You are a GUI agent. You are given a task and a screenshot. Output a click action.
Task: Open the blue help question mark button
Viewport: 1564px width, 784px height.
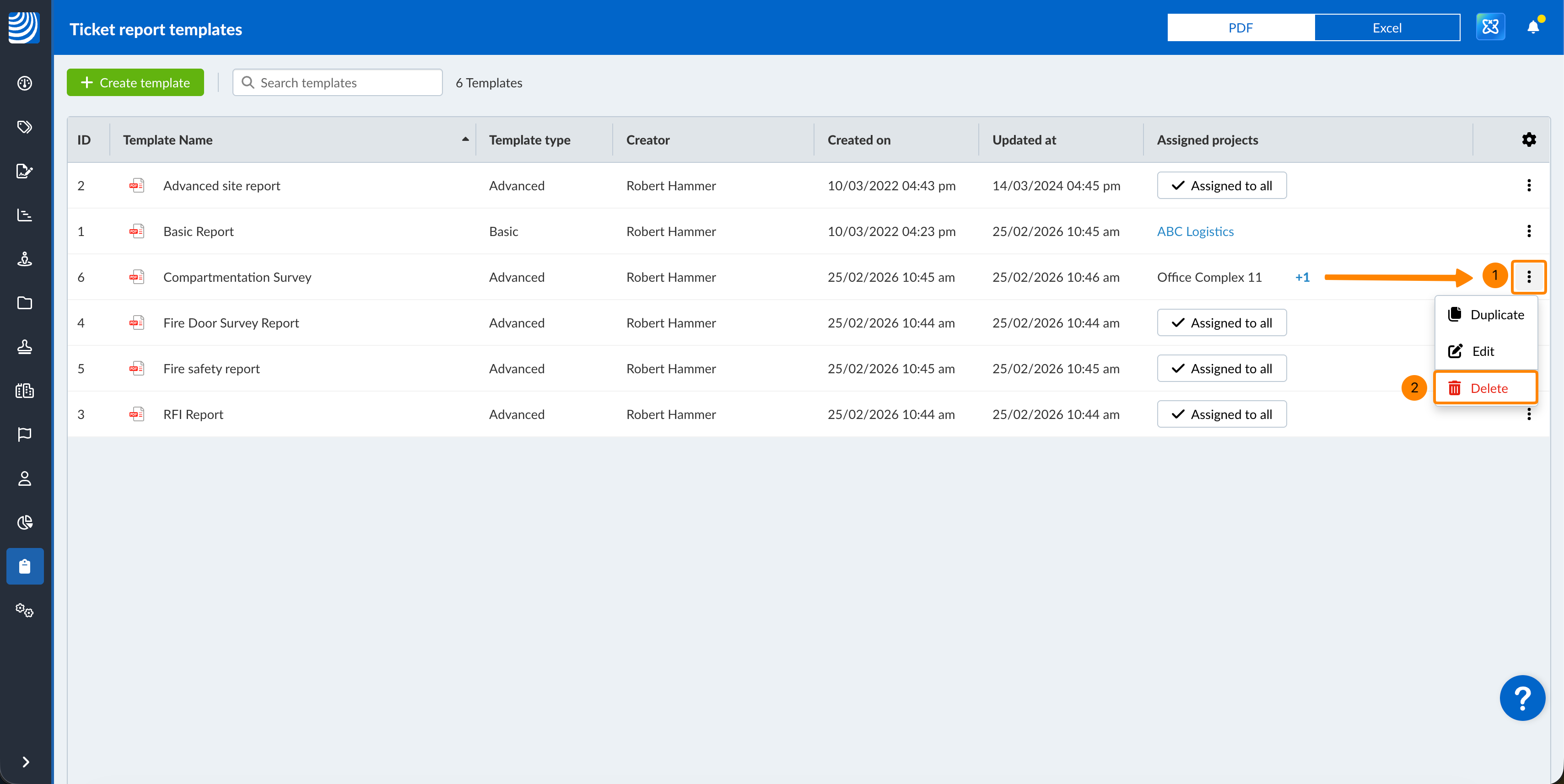click(x=1522, y=698)
